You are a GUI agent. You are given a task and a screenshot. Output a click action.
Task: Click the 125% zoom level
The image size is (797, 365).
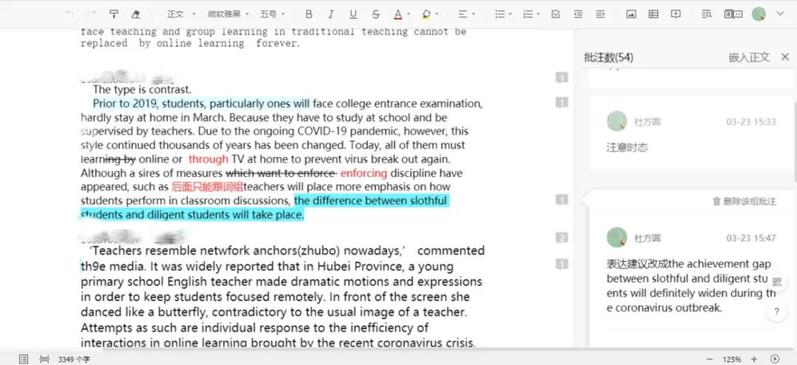(x=732, y=359)
